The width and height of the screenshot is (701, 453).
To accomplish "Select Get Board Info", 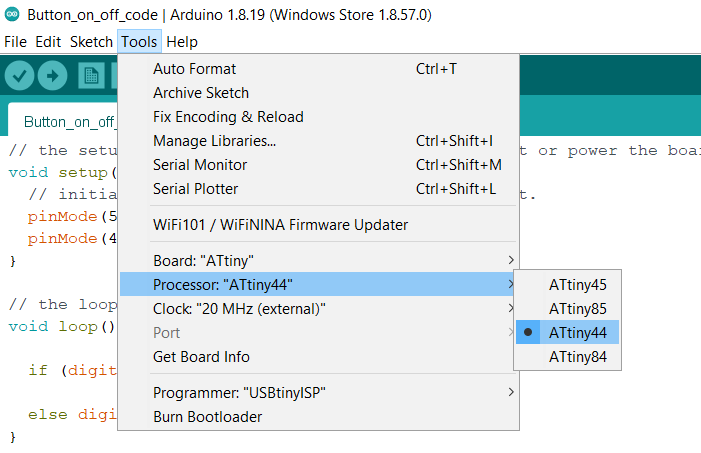I will (x=319, y=357).
